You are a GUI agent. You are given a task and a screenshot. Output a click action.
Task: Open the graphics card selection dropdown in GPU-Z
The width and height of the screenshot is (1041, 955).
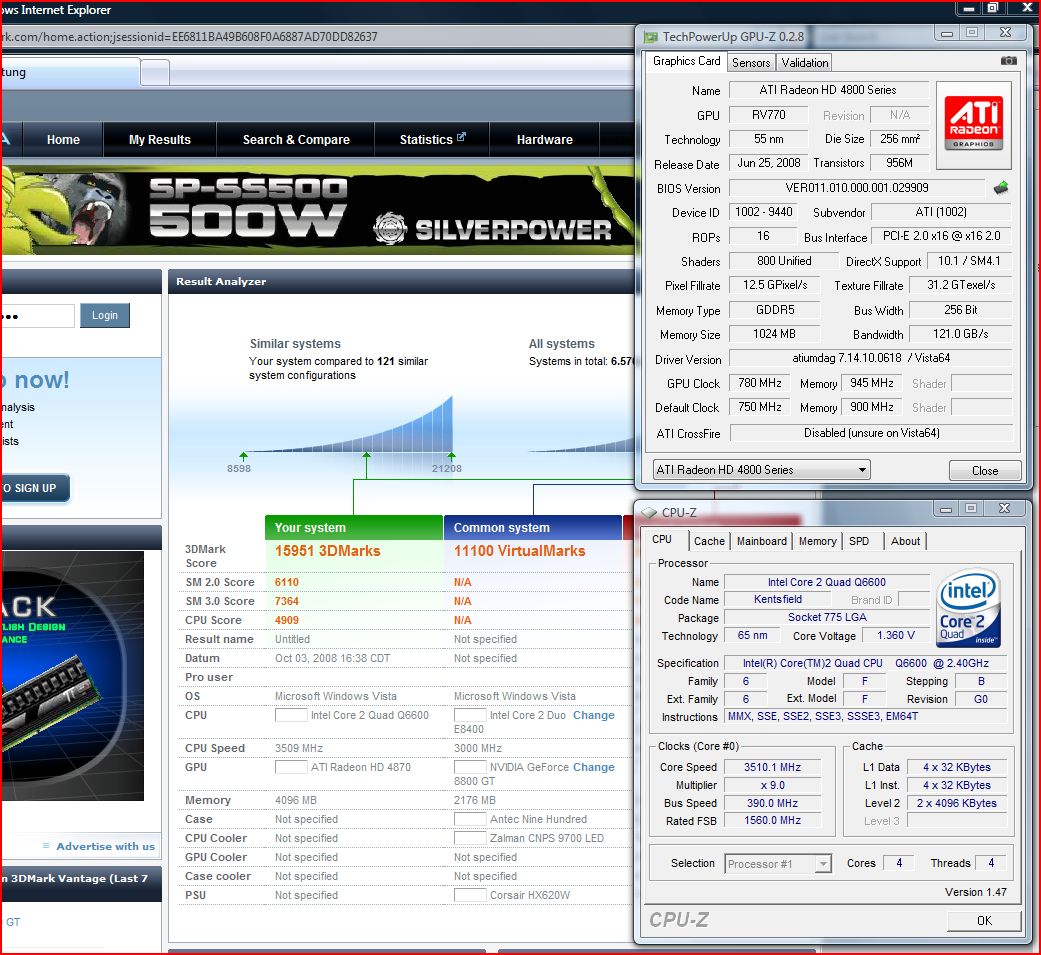(x=761, y=470)
